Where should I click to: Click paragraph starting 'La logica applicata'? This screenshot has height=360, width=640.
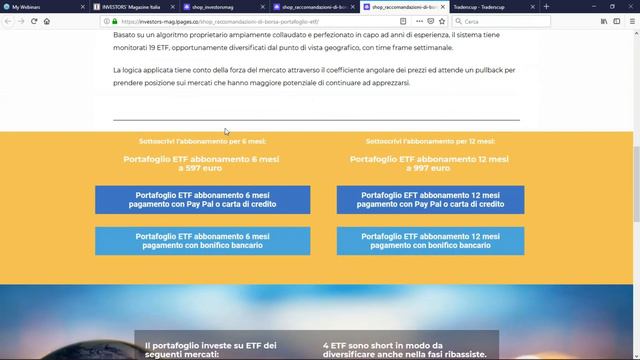tap(314, 76)
